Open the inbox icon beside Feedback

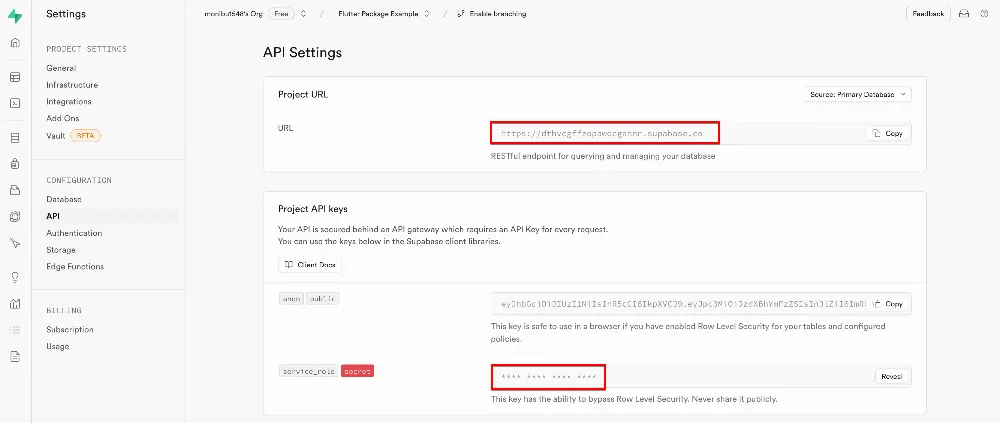click(x=964, y=14)
